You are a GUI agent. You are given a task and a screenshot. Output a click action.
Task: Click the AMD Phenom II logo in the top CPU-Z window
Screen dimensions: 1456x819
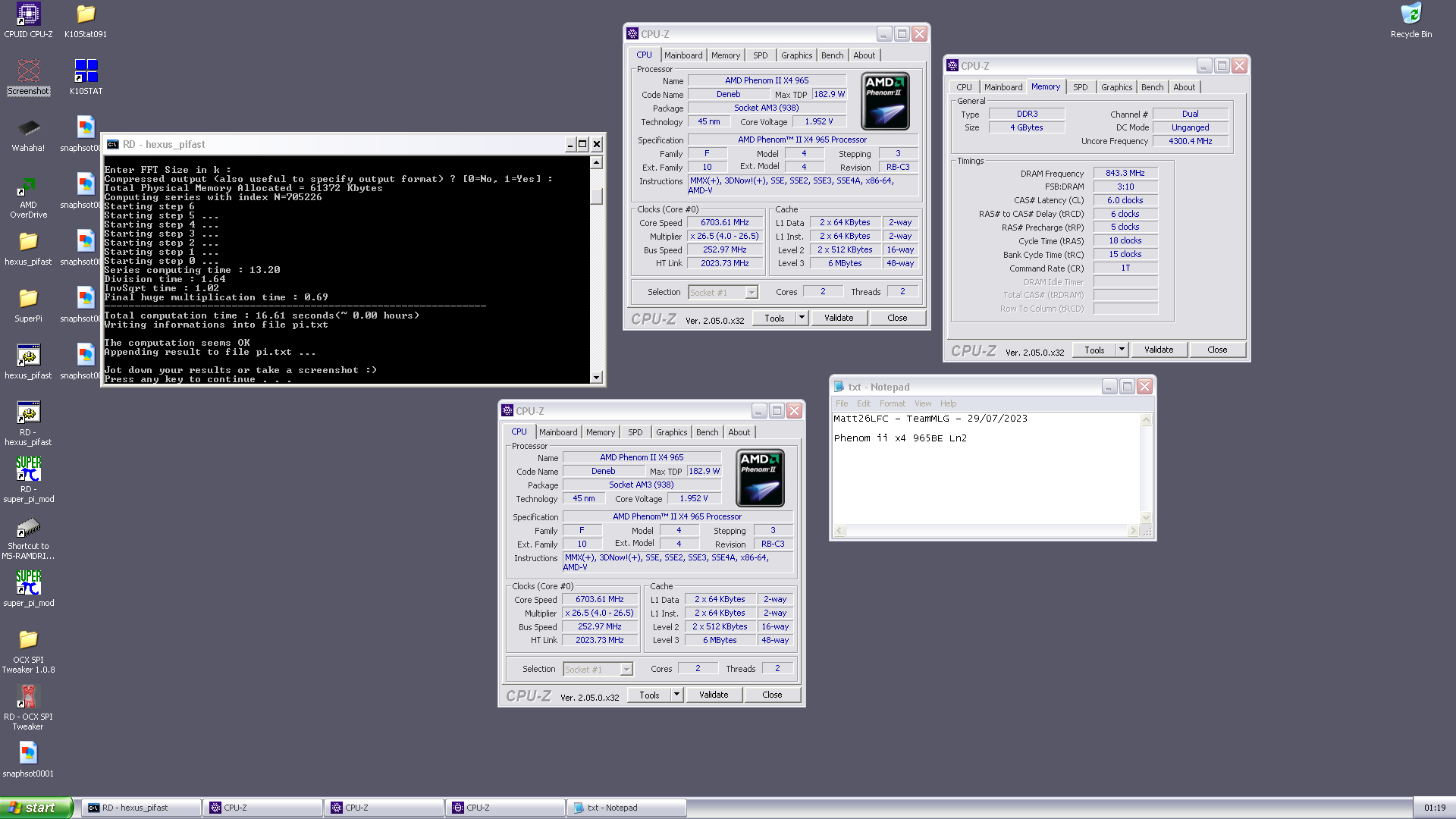885,102
